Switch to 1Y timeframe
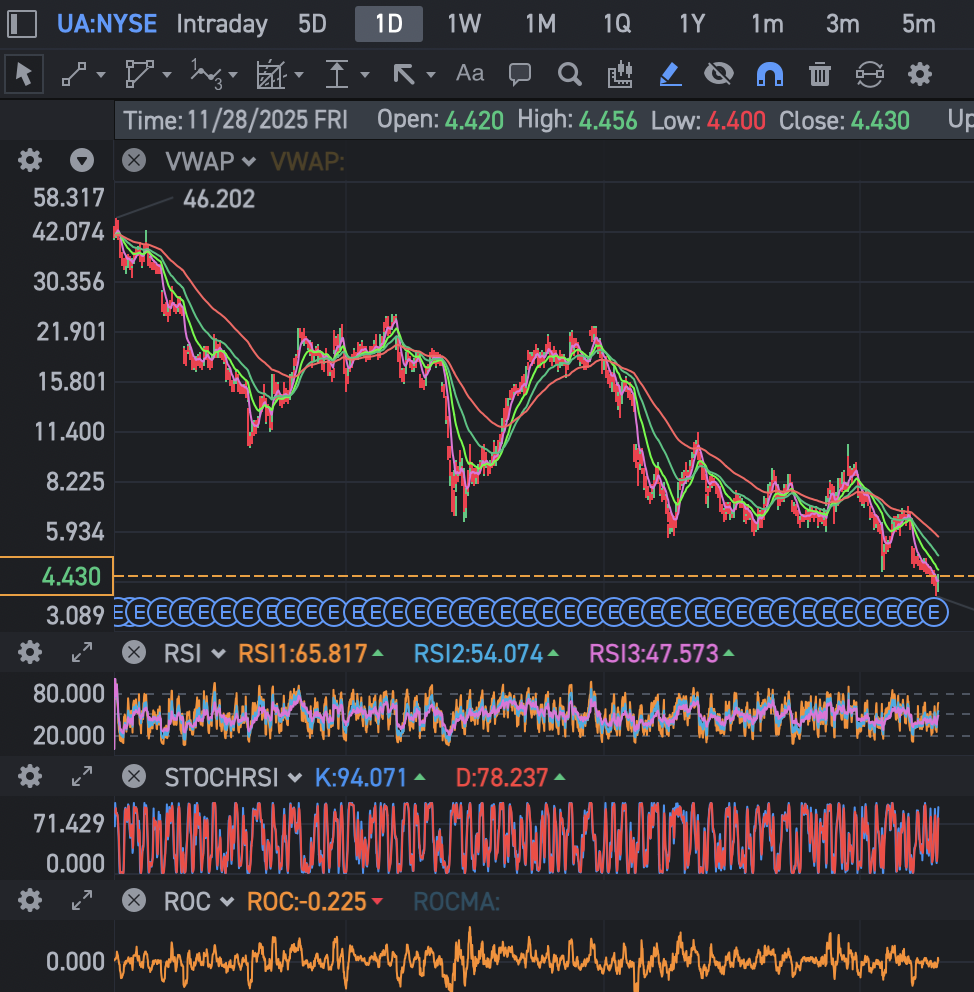Viewport: 974px width, 992px height. (x=692, y=24)
